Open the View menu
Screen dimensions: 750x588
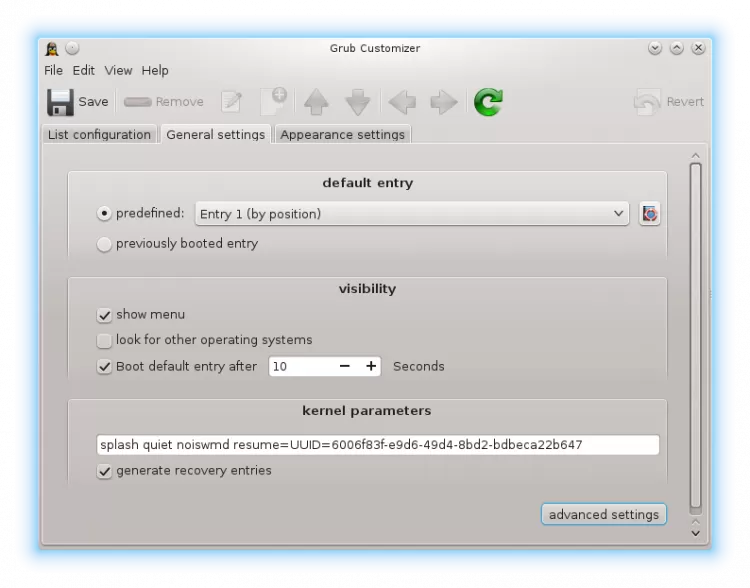(118, 71)
